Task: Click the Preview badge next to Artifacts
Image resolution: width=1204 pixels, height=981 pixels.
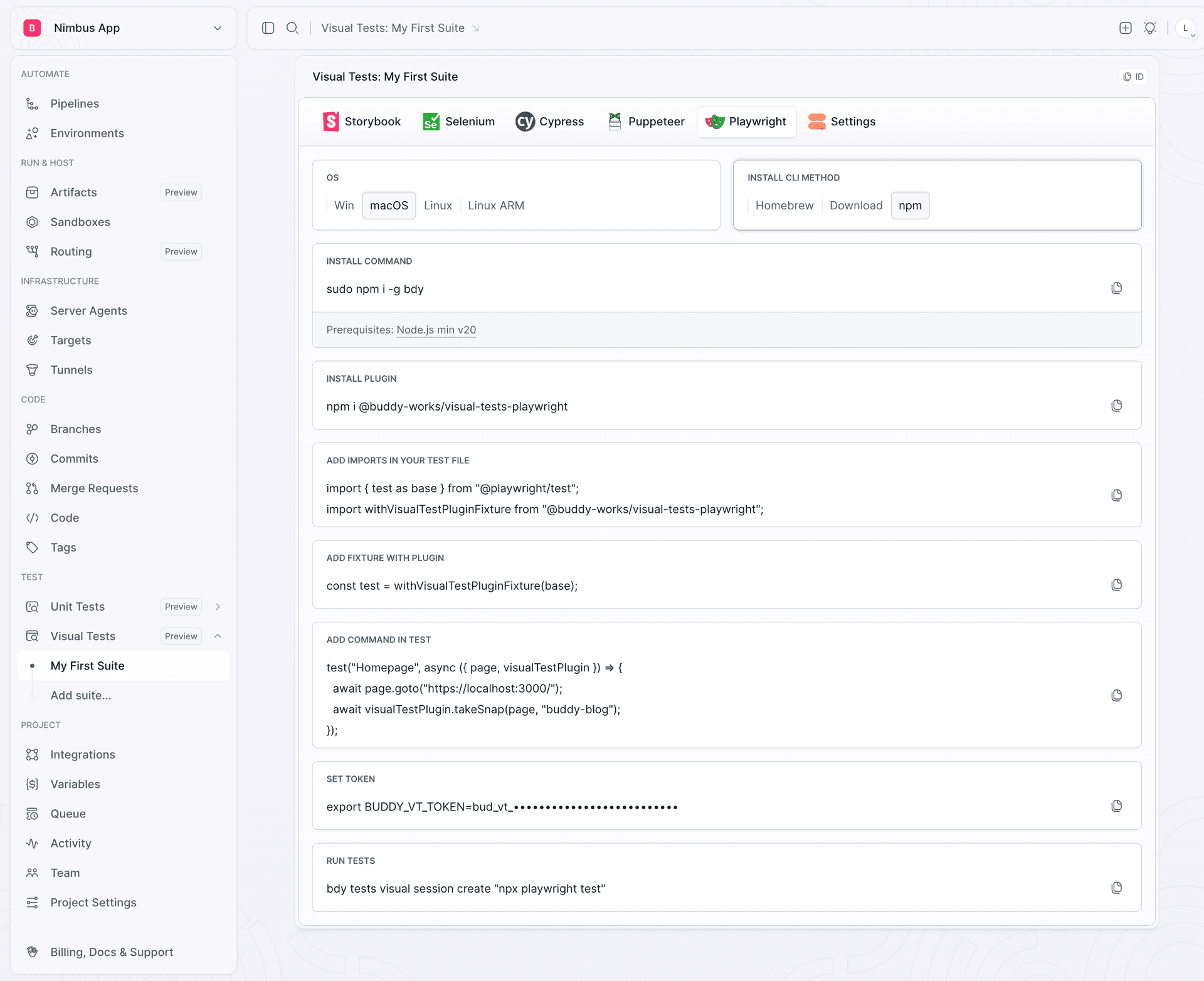Action: tap(181, 192)
